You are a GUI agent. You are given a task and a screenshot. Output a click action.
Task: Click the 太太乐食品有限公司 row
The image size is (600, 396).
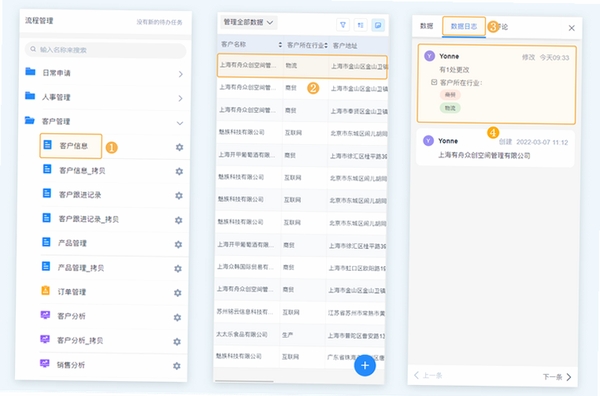pos(300,335)
